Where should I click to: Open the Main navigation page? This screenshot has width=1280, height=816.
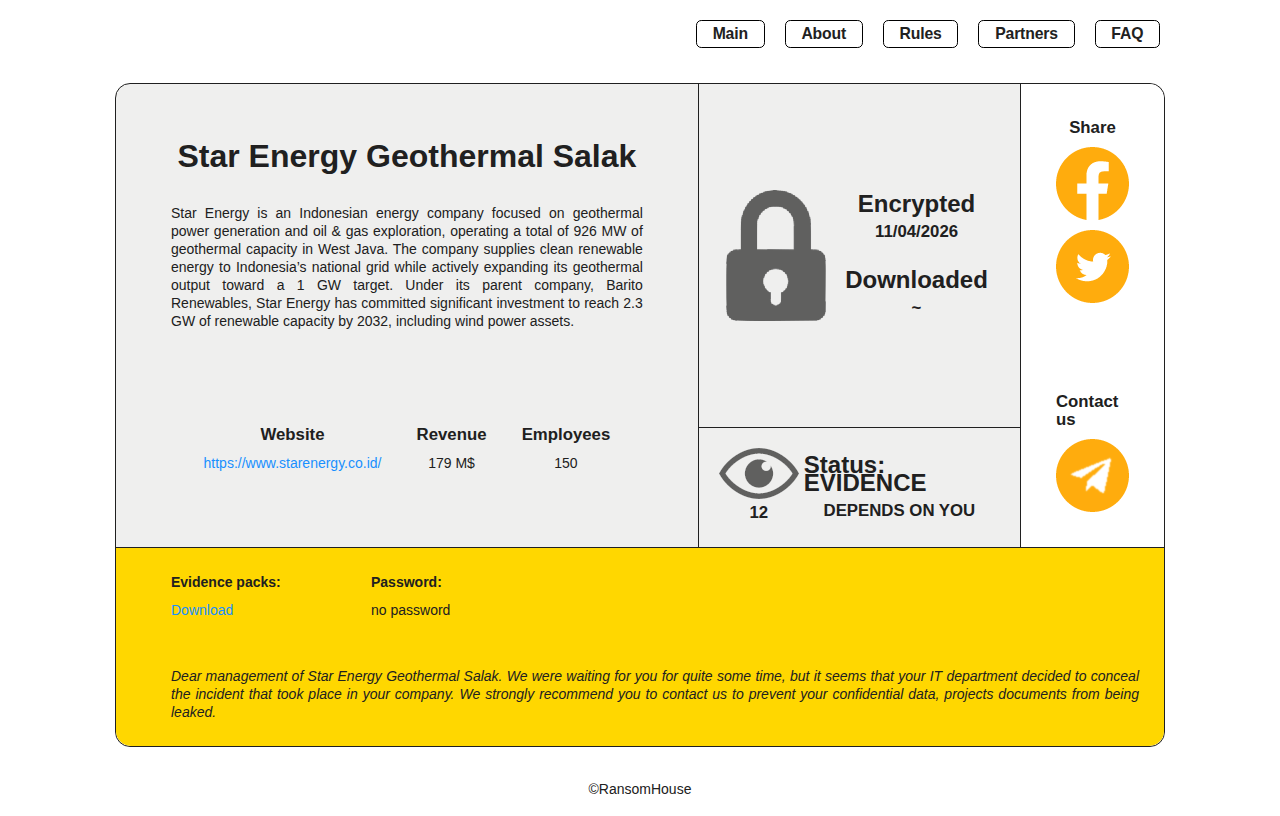pyautogui.click(x=730, y=34)
